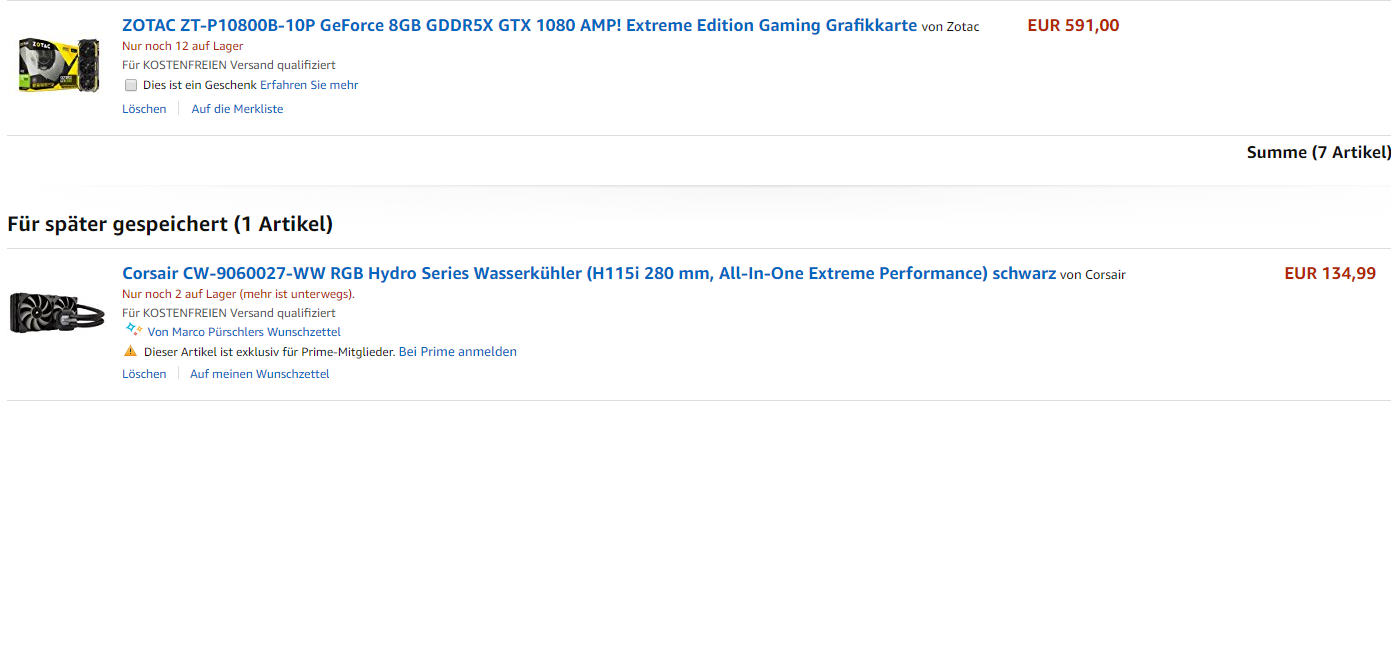The width and height of the screenshot is (1391, 648).
Task: Click 'Auf meinen Wunschzettel' for the Corsair cooler
Action: (260, 374)
